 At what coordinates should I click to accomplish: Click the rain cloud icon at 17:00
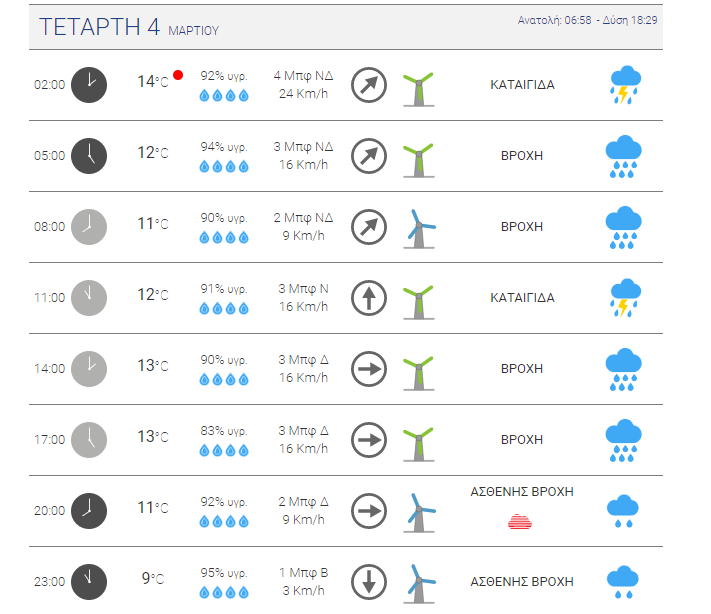(623, 440)
